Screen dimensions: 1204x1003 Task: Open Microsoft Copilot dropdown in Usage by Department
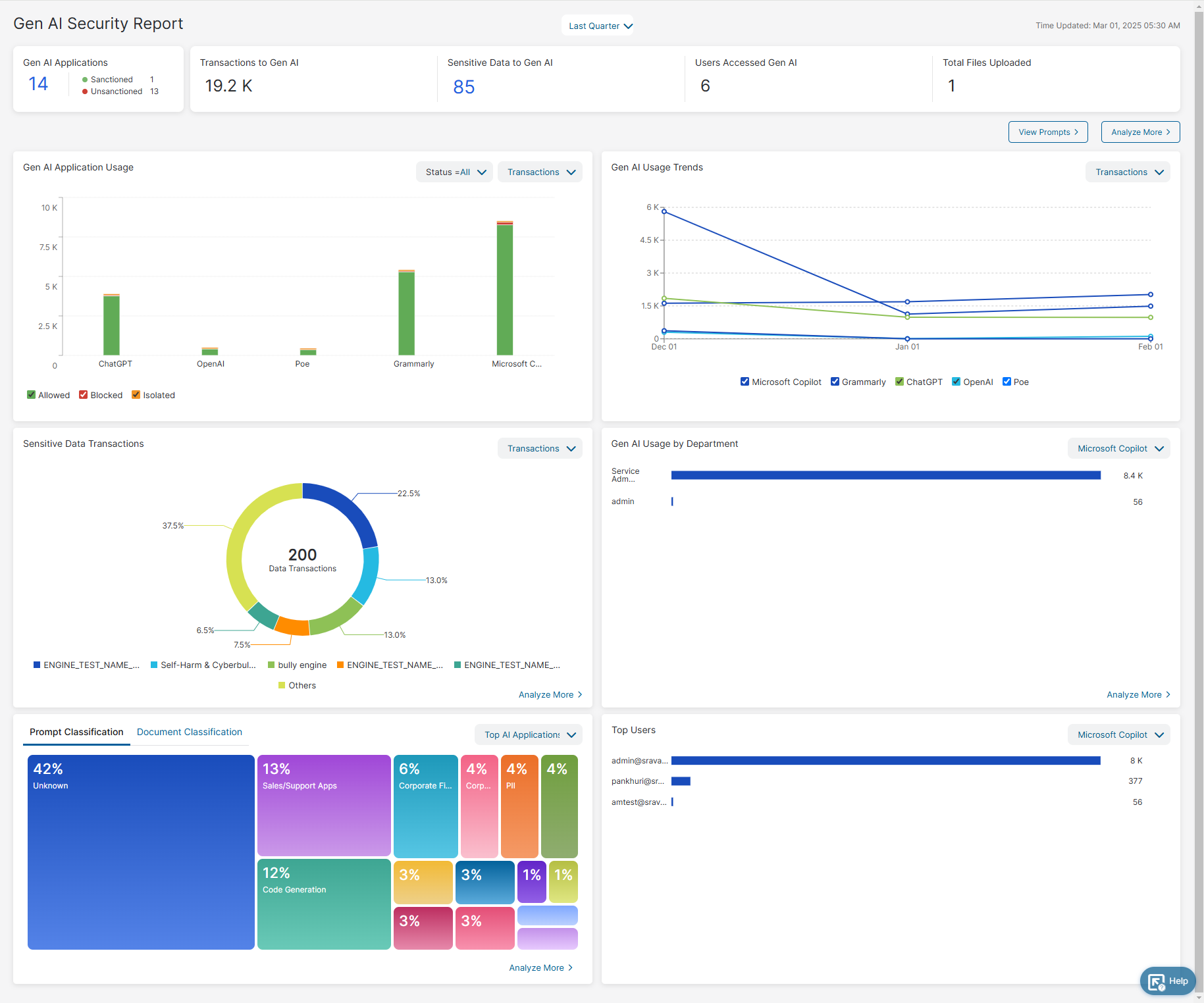click(x=1119, y=448)
